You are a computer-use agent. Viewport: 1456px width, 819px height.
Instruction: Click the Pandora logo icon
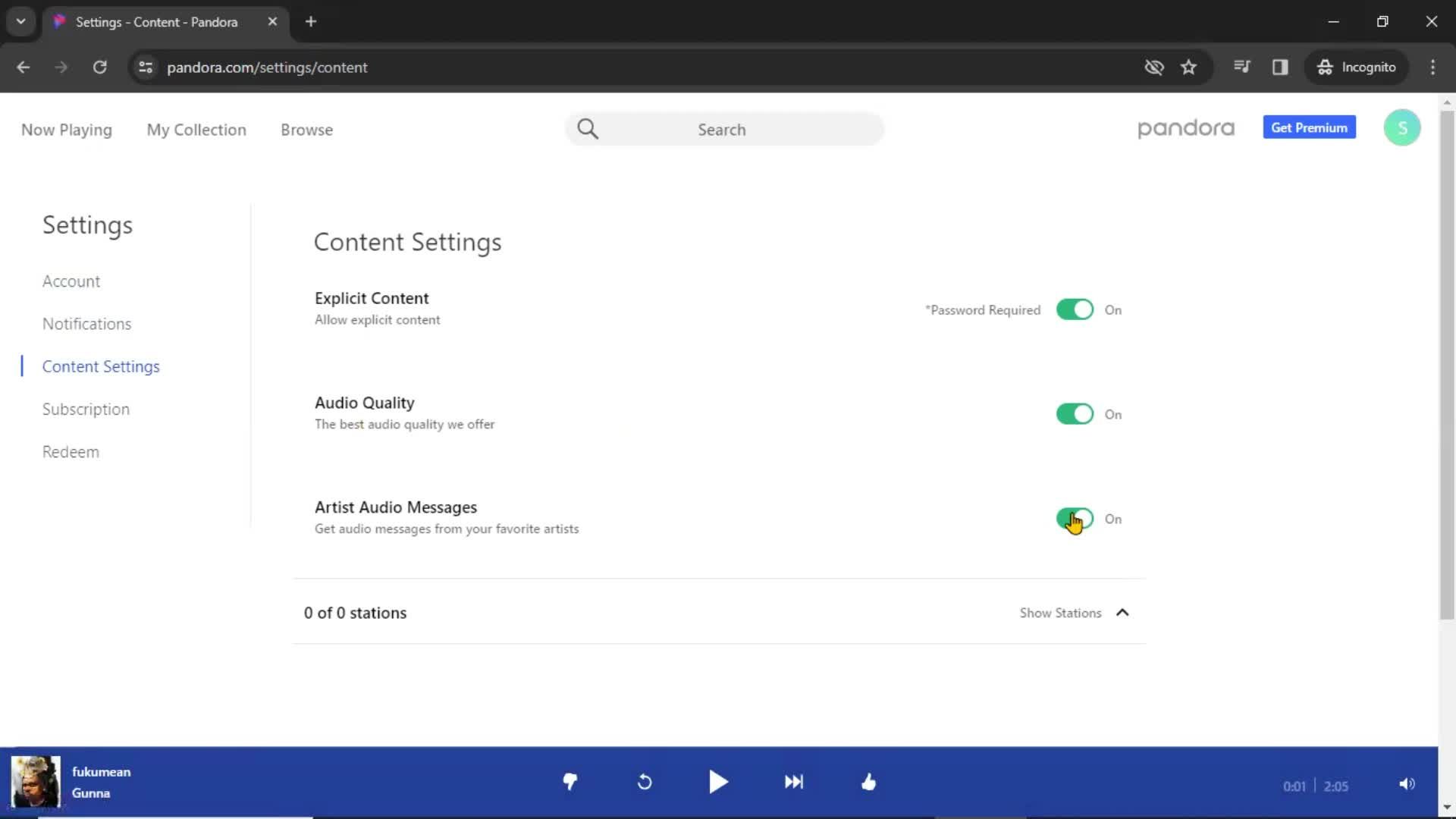pyautogui.click(x=1186, y=128)
